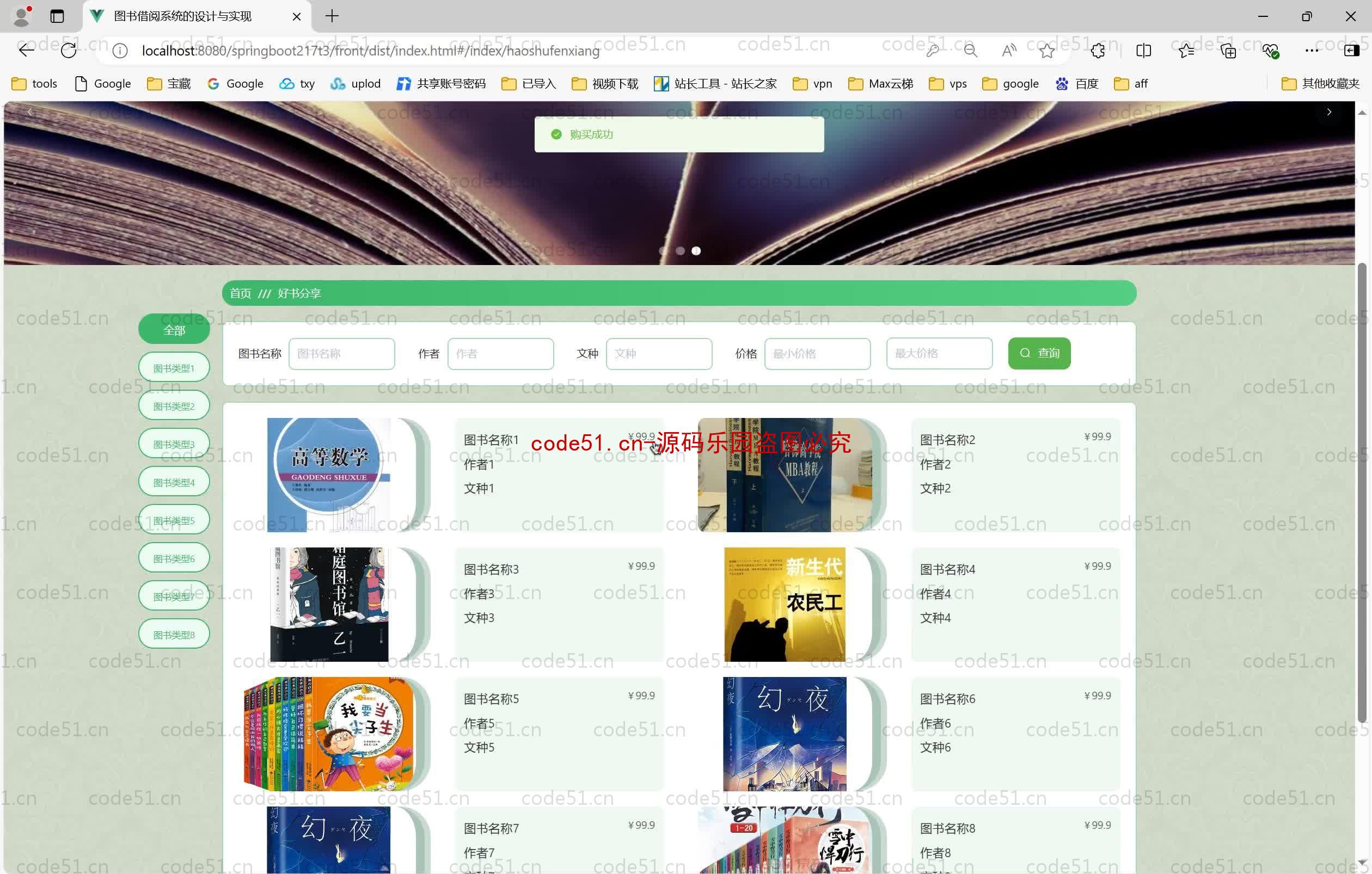This screenshot has width=1372, height=874.
Task: Open the collections icon
Action: pos(1228,51)
